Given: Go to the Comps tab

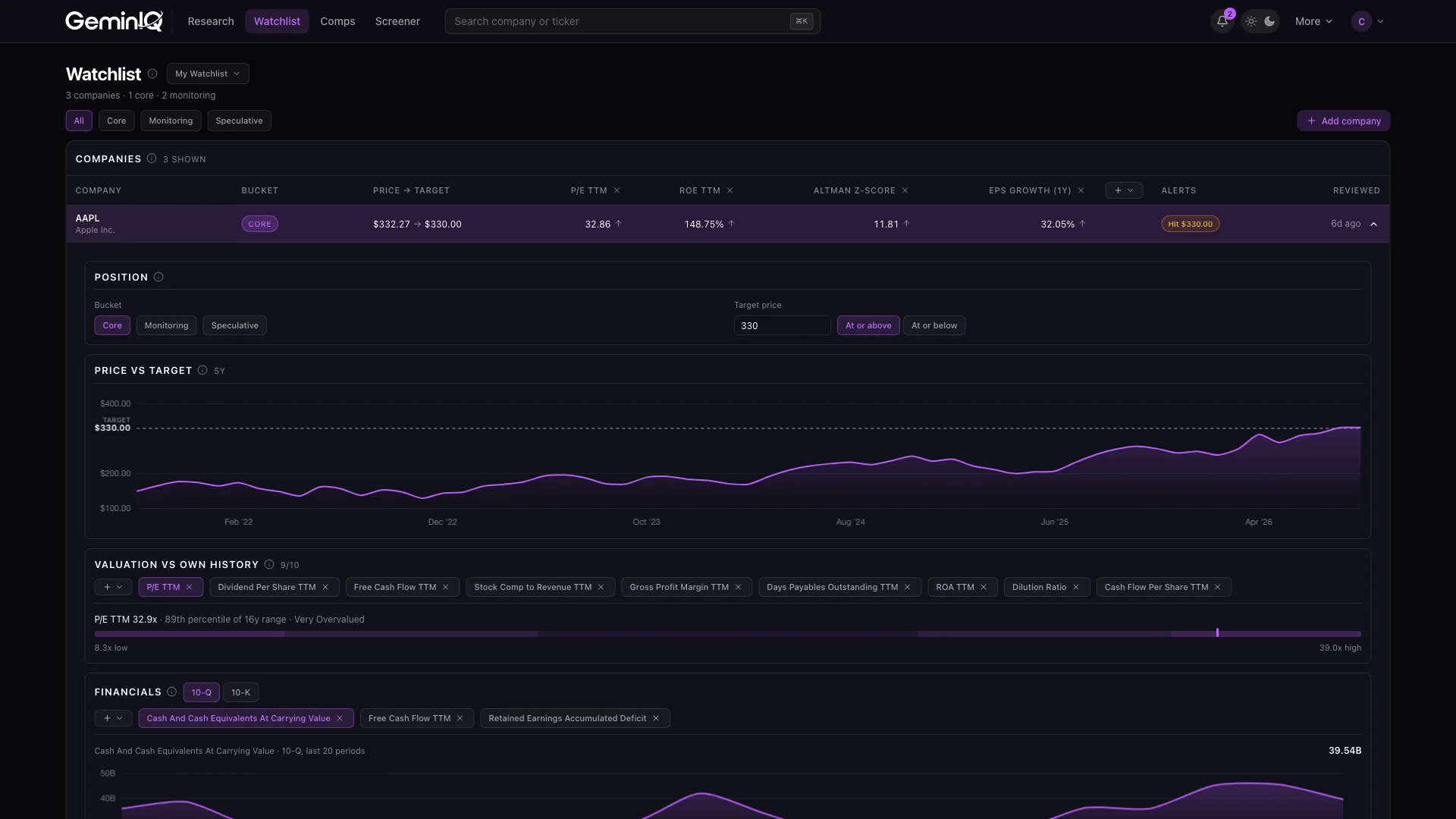Looking at the screenshot, I should coord(337,21).
